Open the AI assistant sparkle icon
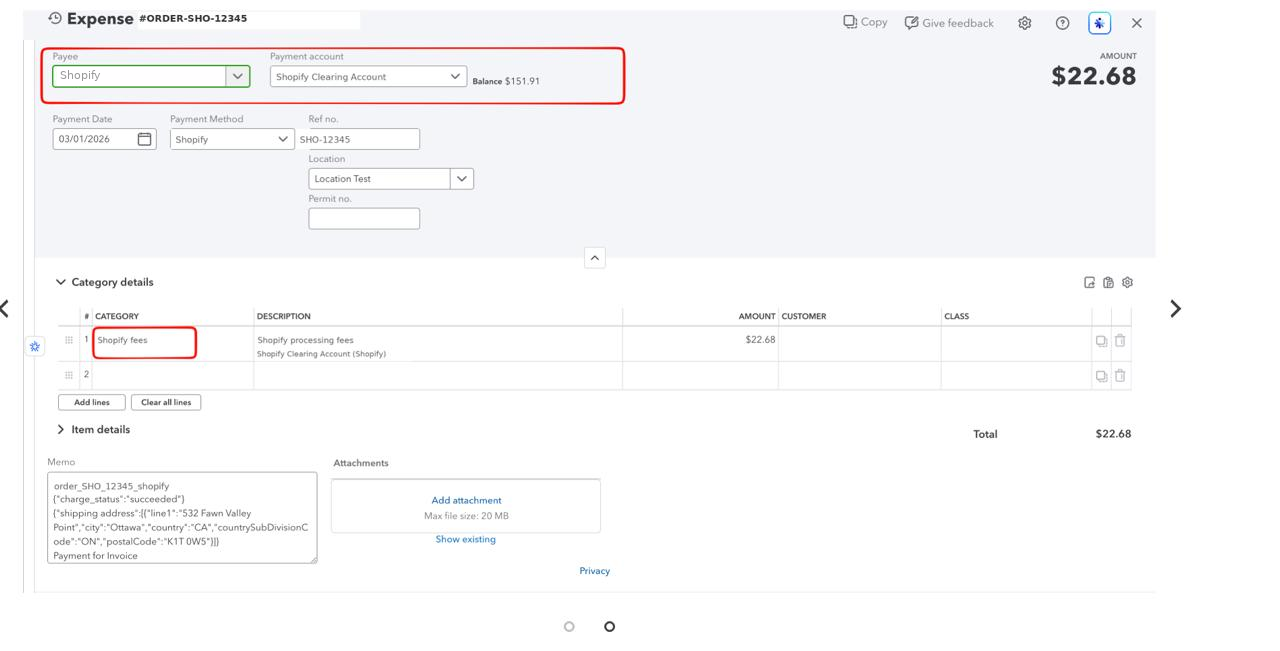 point(1100,23)
